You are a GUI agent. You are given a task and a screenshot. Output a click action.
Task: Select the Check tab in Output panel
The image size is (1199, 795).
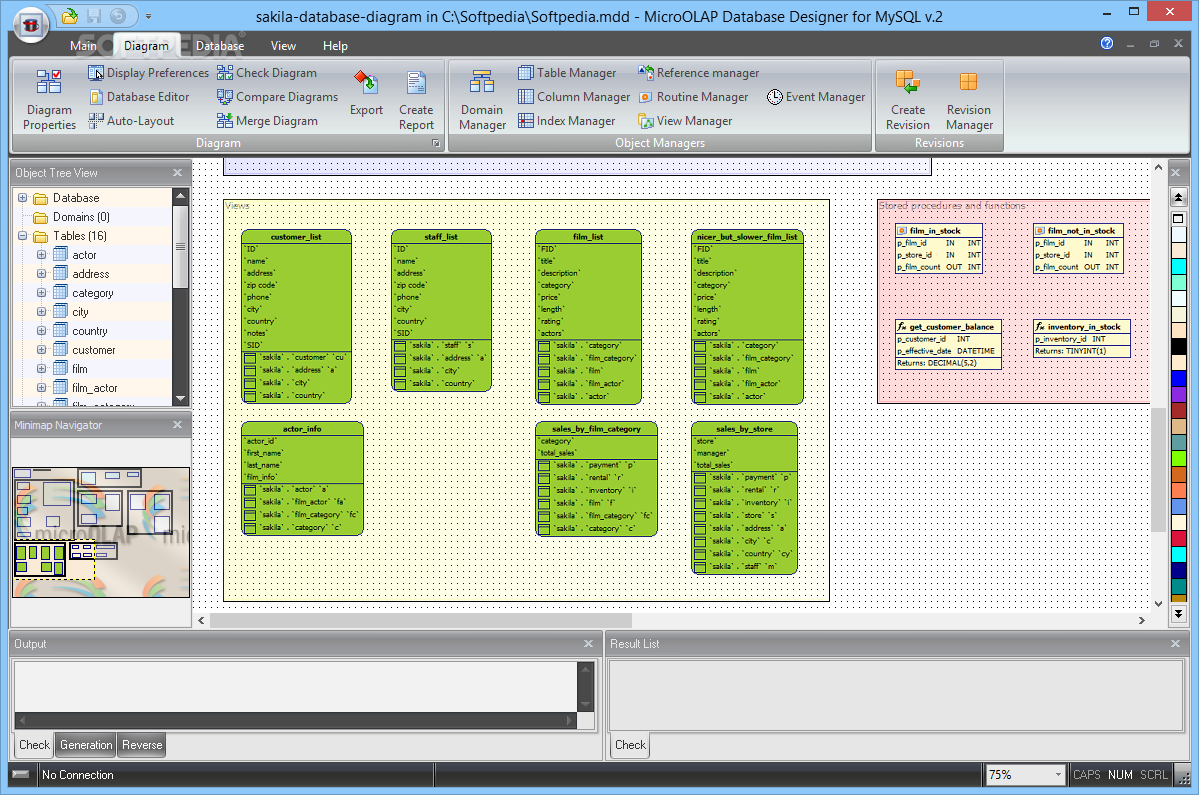(x=34, y=745)
